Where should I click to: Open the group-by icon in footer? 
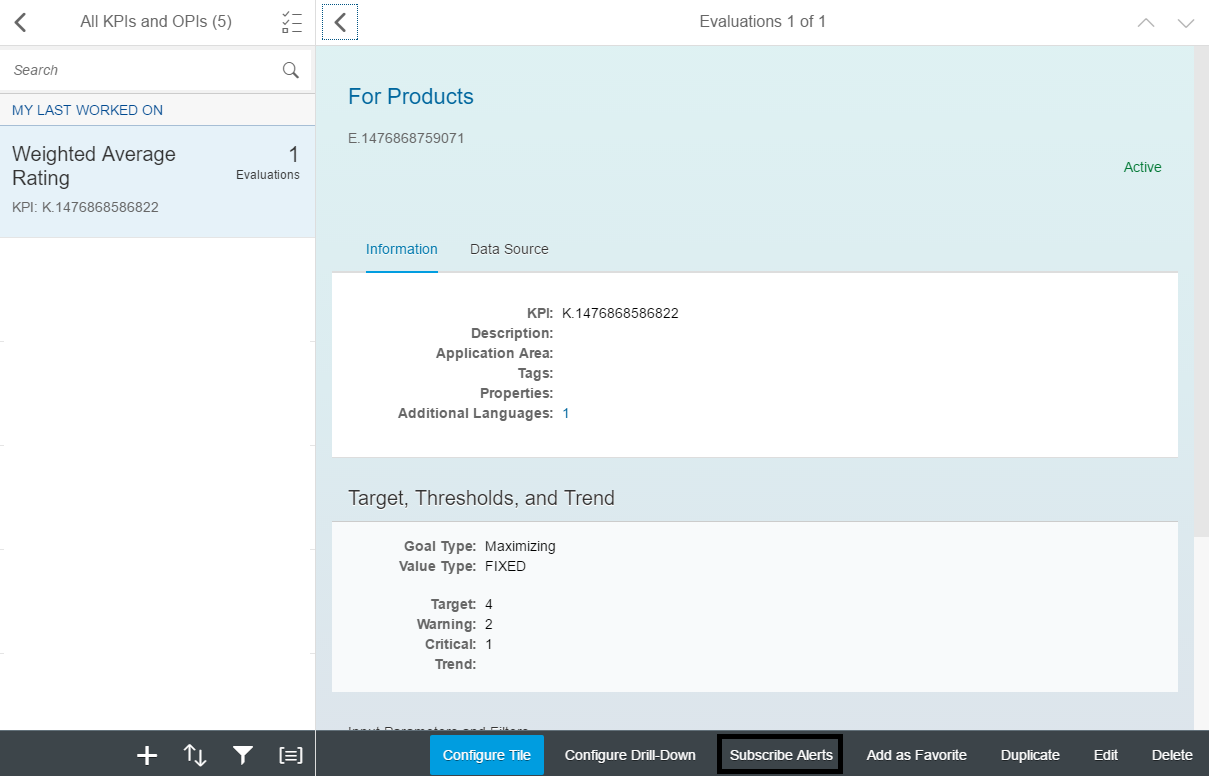[x=290, y=755]
